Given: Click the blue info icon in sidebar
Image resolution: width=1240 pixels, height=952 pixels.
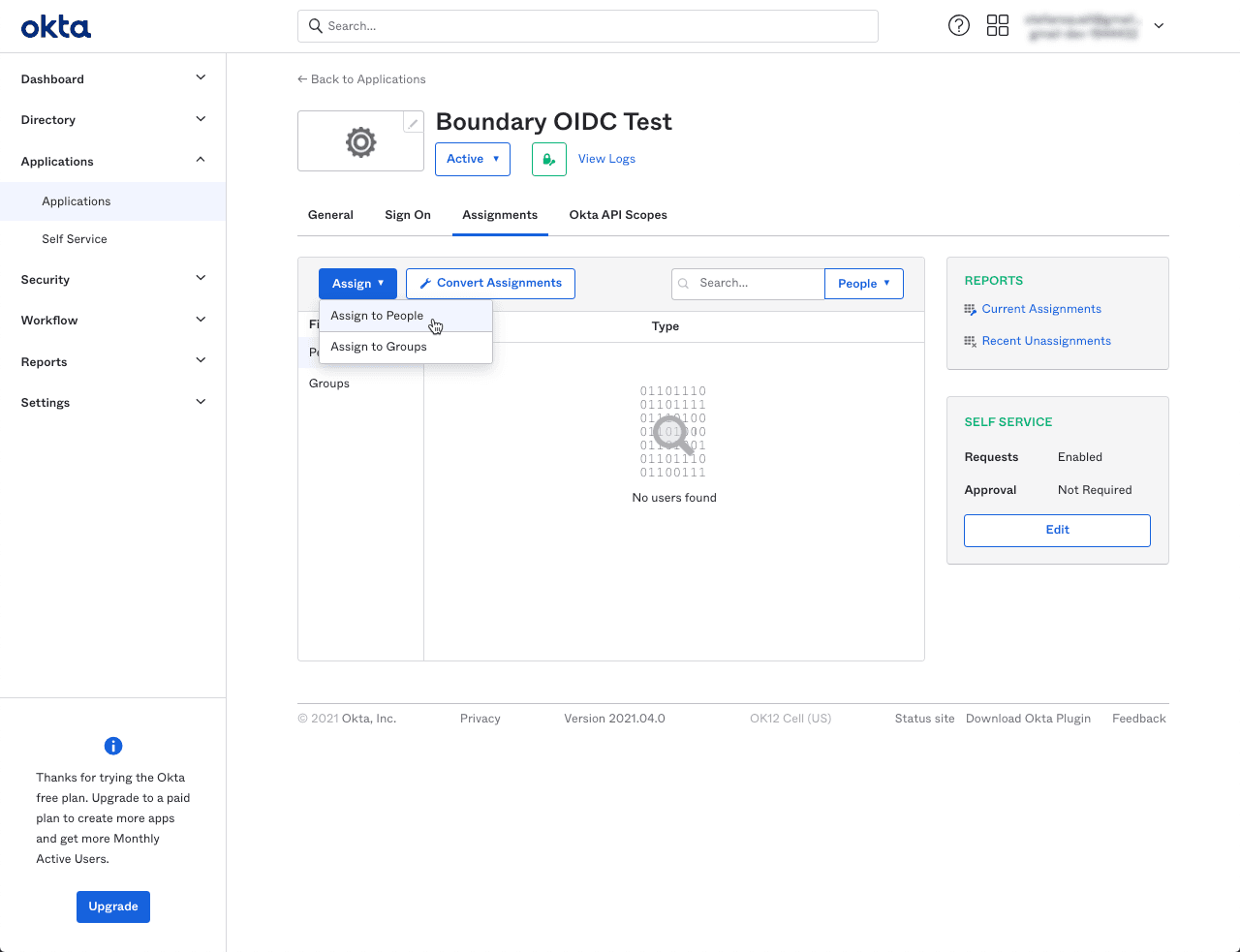Looking at the screenshot, I should coord(113,746).
